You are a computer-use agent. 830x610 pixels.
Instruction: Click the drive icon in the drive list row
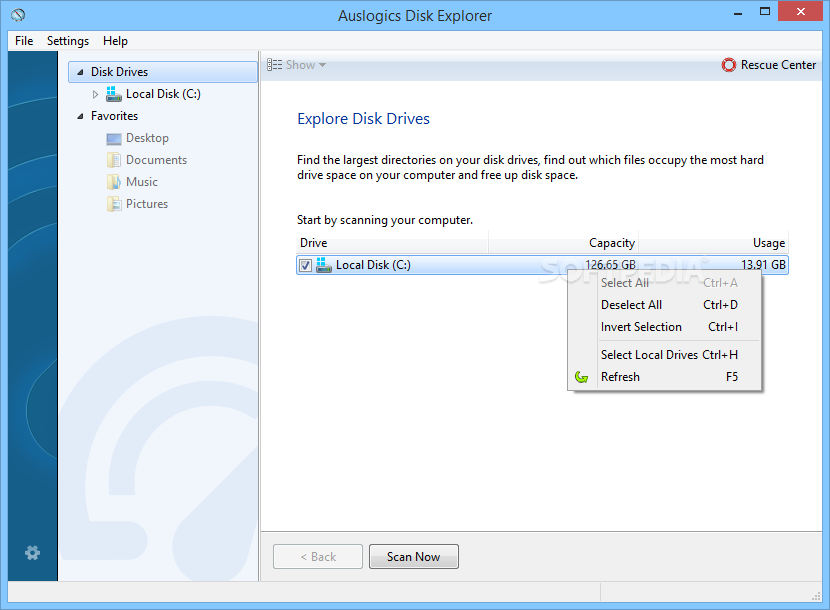click(323, 265)
